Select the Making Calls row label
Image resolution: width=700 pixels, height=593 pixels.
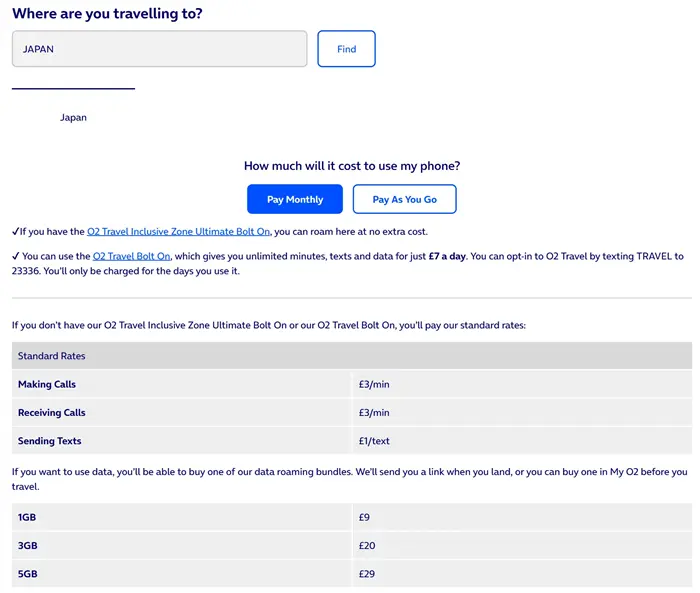[47, 384]
